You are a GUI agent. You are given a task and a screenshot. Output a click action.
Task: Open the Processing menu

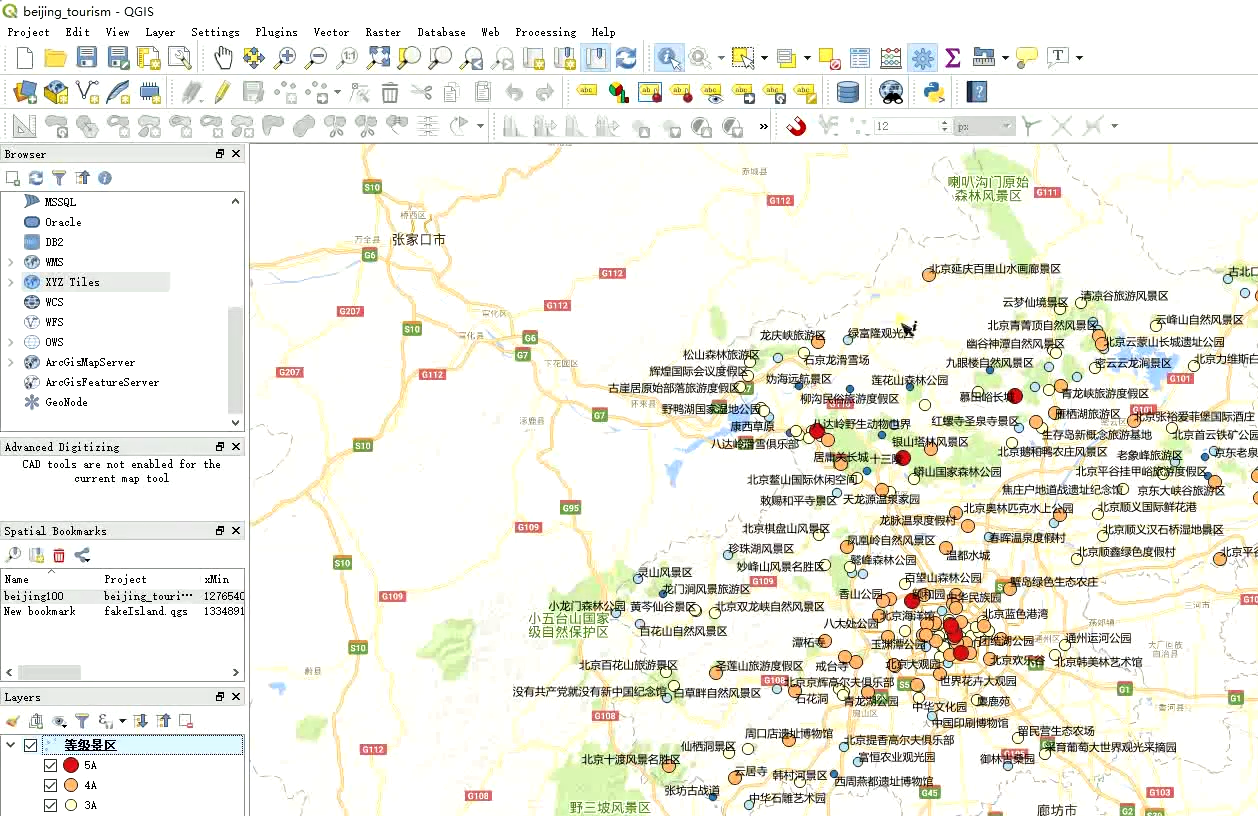point(545,32)
